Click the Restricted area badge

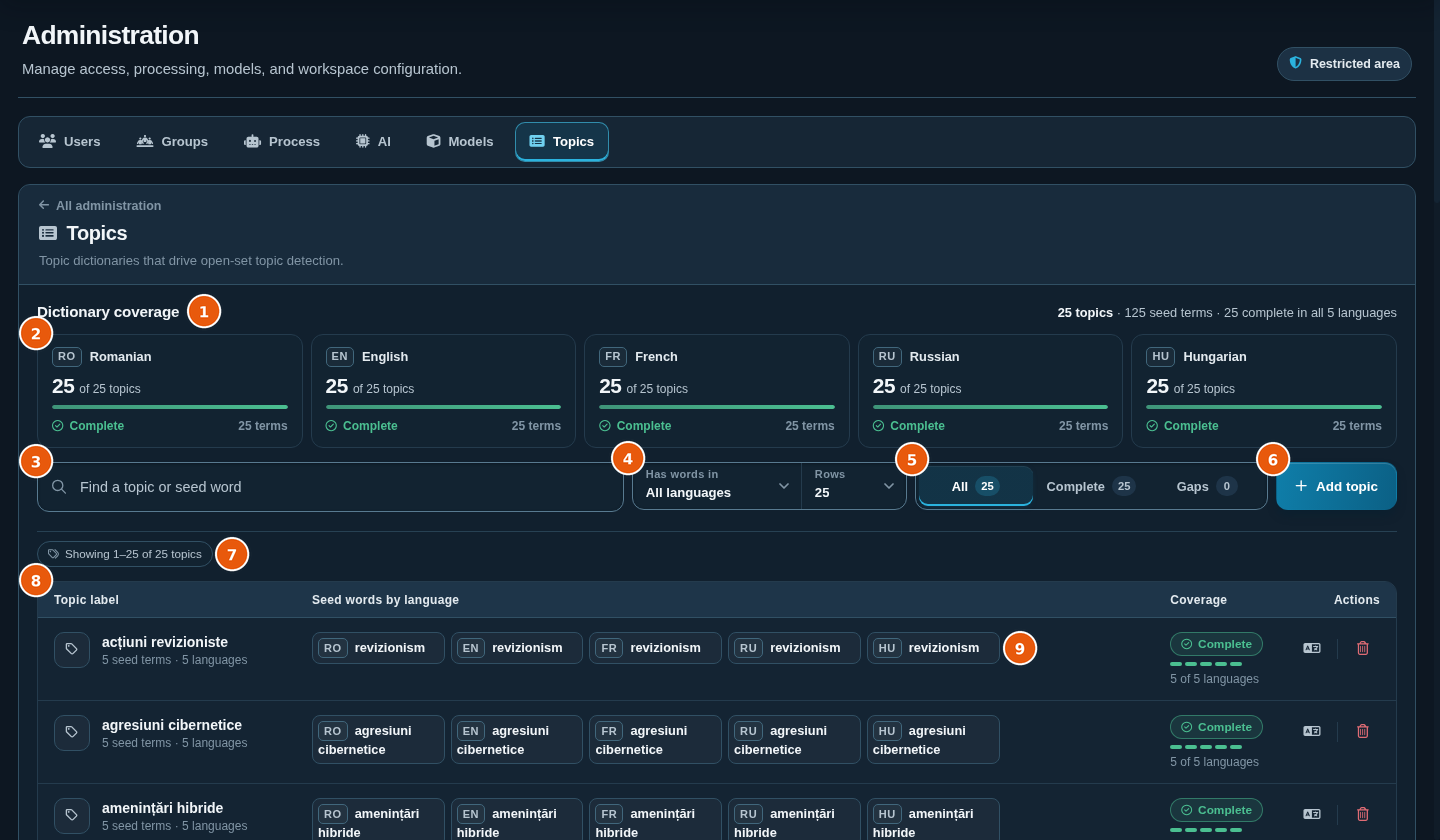coord(1344,64)
